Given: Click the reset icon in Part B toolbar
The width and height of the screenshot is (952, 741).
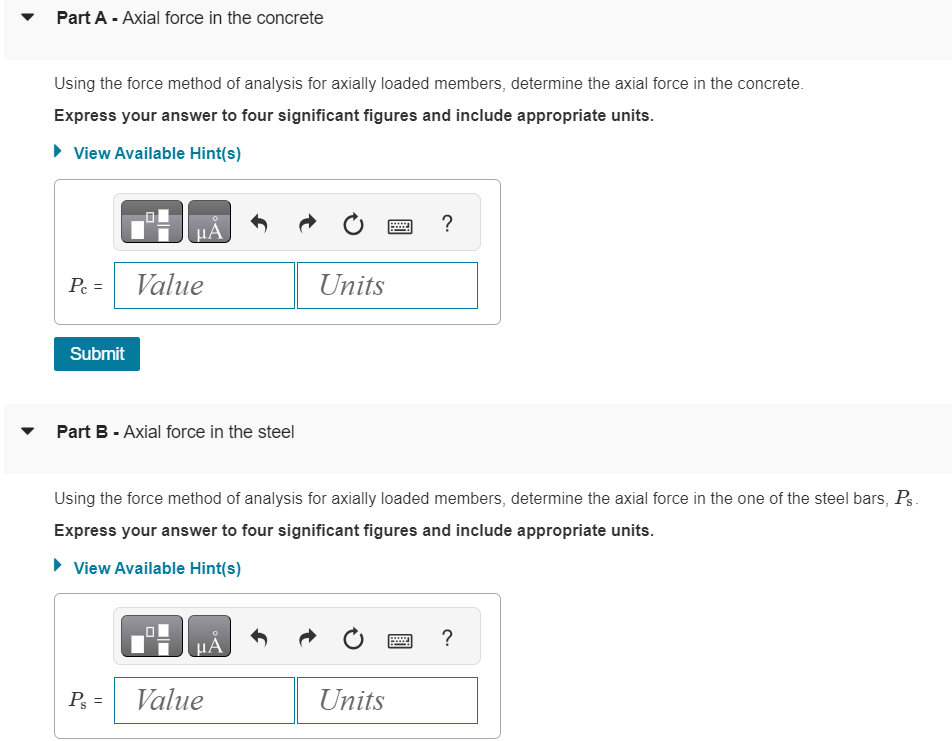Looking at the screenshot, I should click(352, 638).
